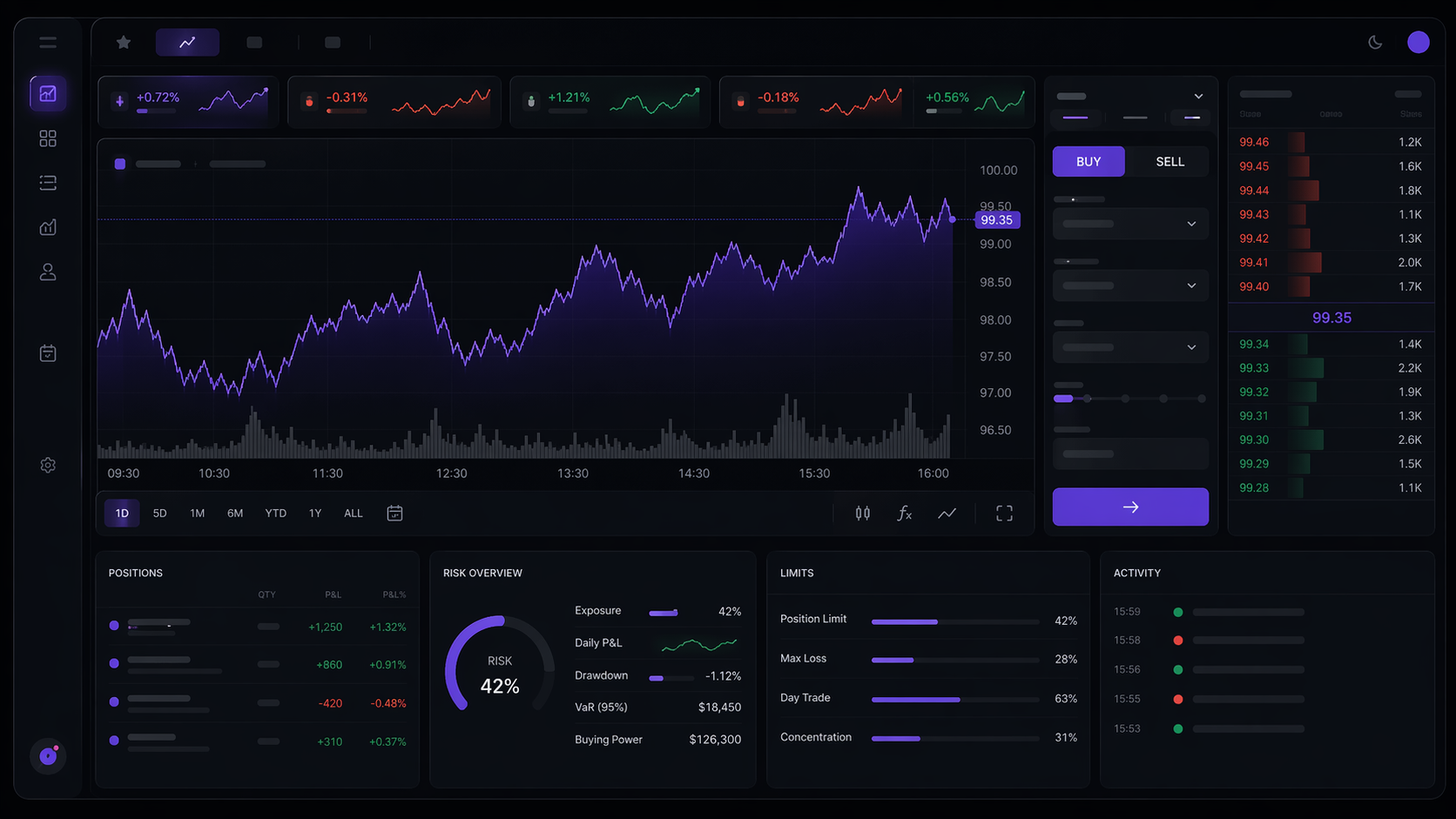Select the YTD time range
The image size is (1456, 819).
(x=275, y=513)
